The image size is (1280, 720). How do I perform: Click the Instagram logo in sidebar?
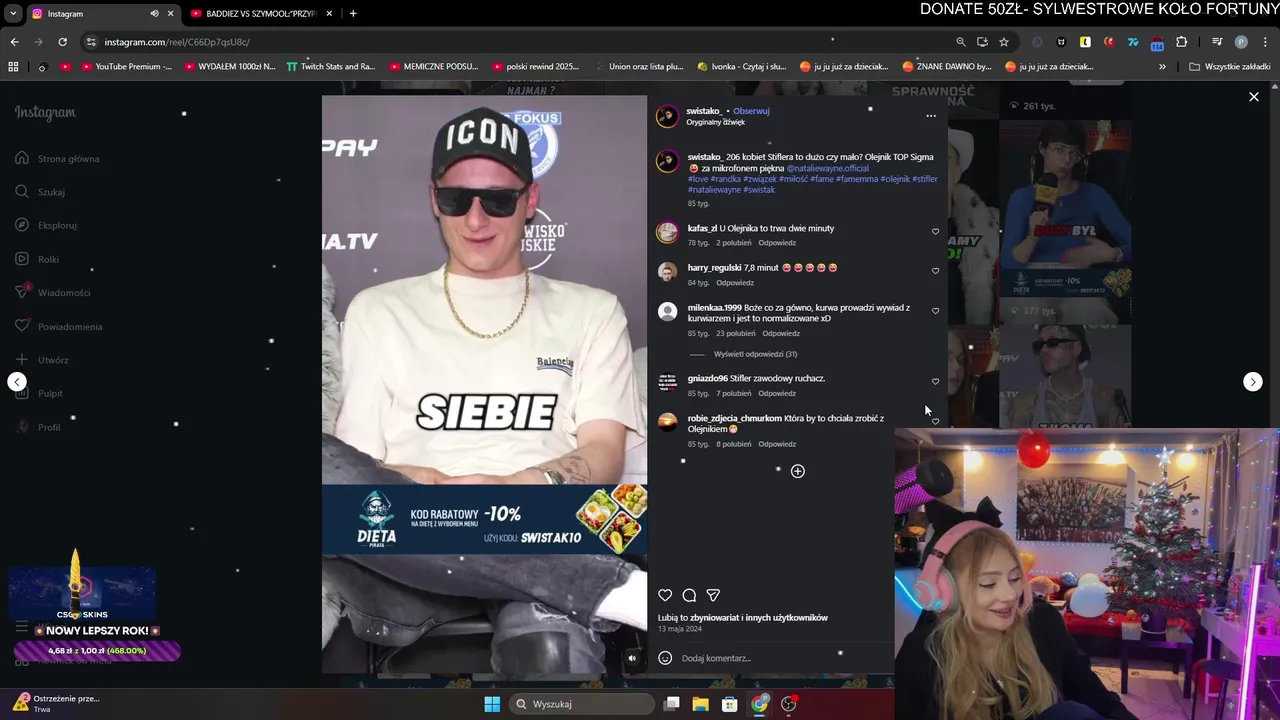(45, 113)
